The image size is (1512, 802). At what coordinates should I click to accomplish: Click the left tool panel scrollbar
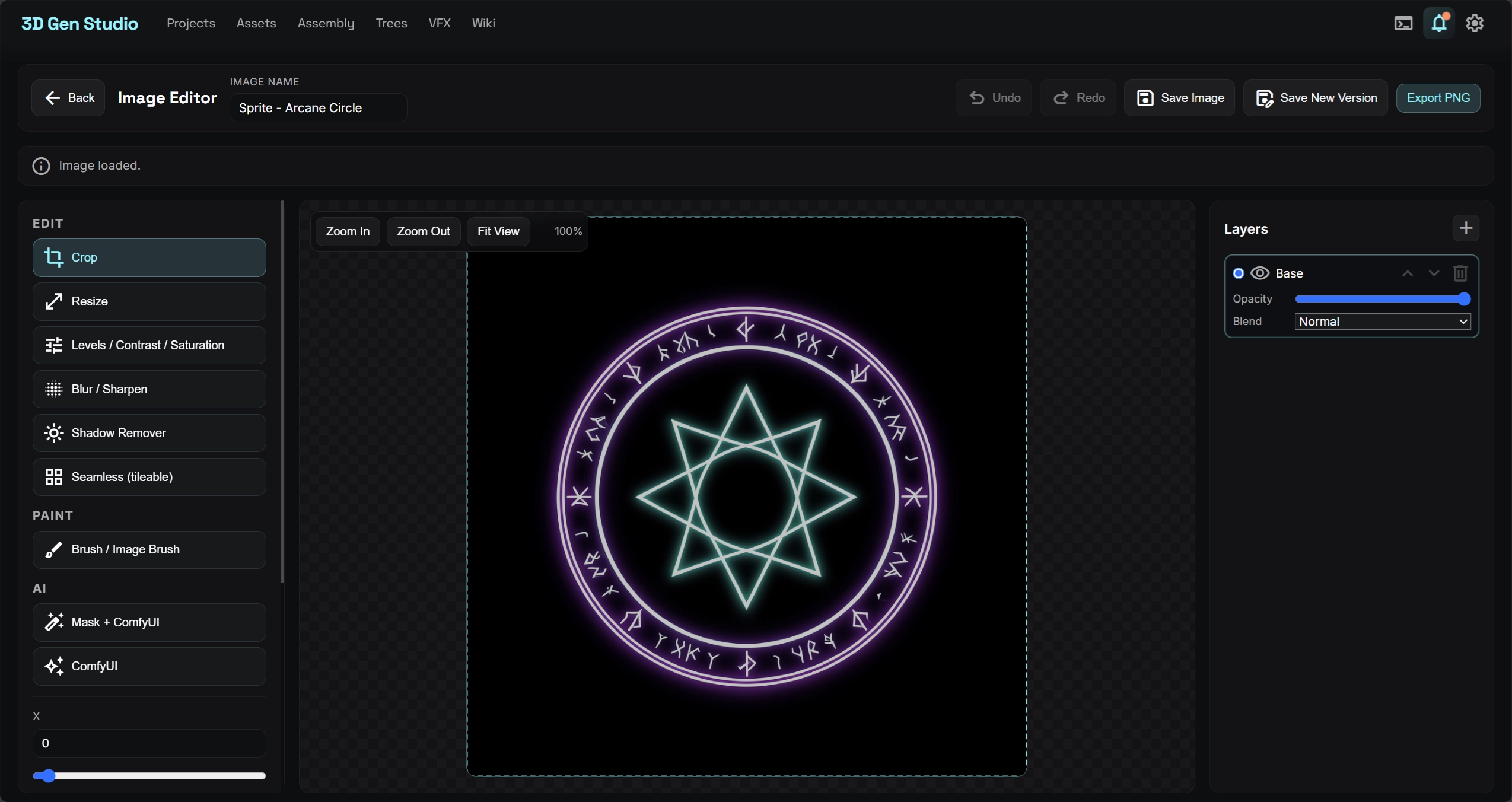click(x=282, y=392)
